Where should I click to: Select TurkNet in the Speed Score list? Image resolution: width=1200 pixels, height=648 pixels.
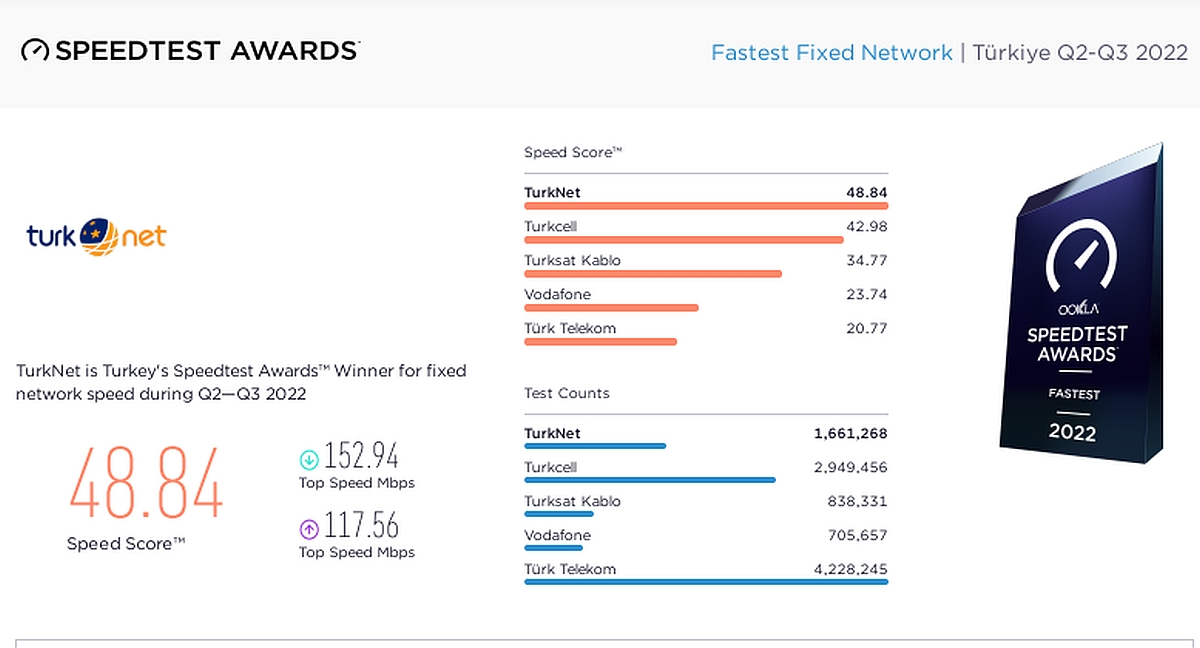pos(552,192)
